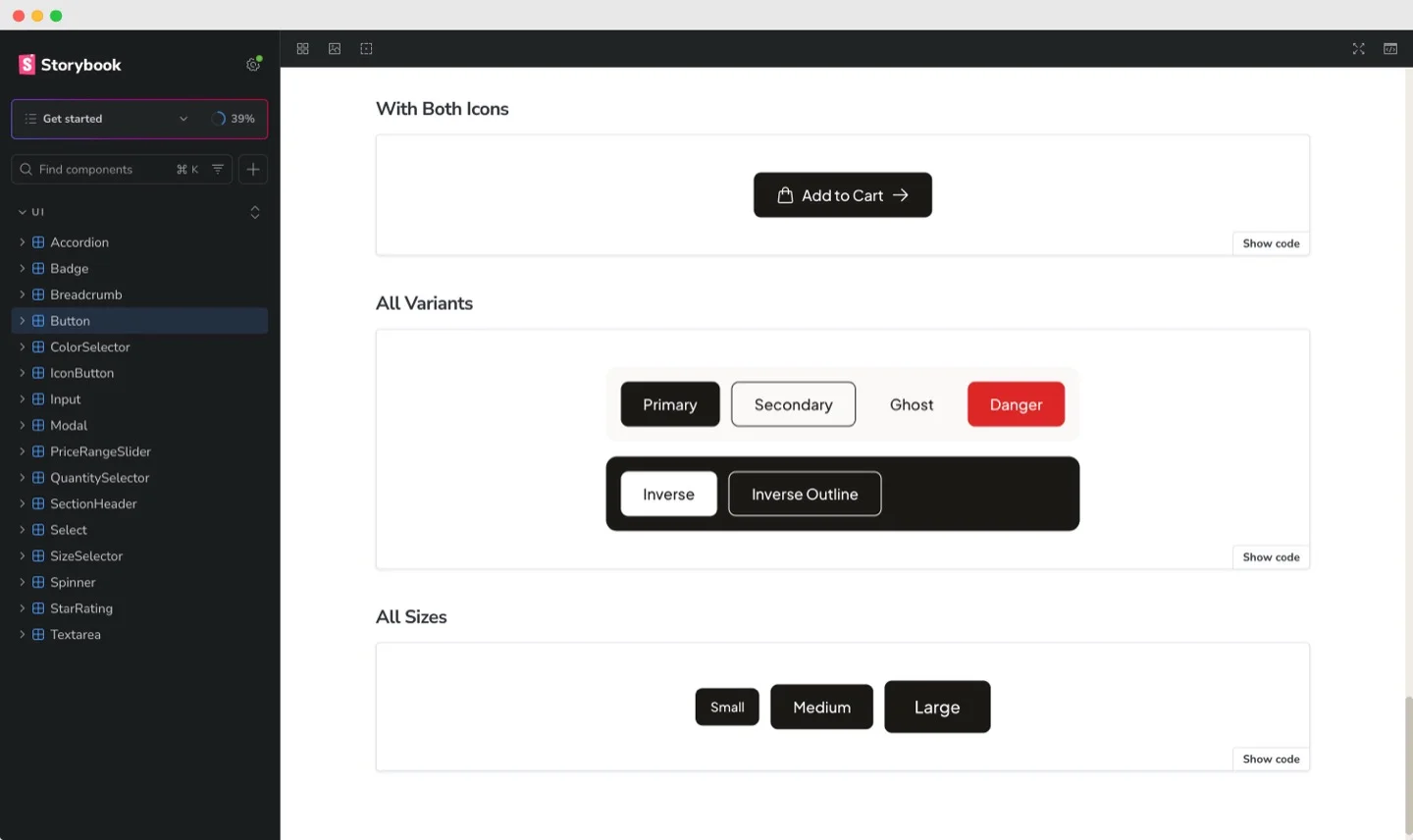Screen dimensions: 1413x840
Task: Click the 39% progress indicator
Action: click(234, 119)
